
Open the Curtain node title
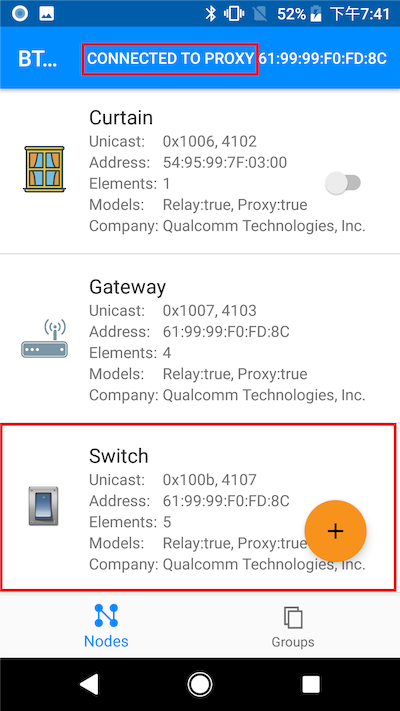point(121,117)
